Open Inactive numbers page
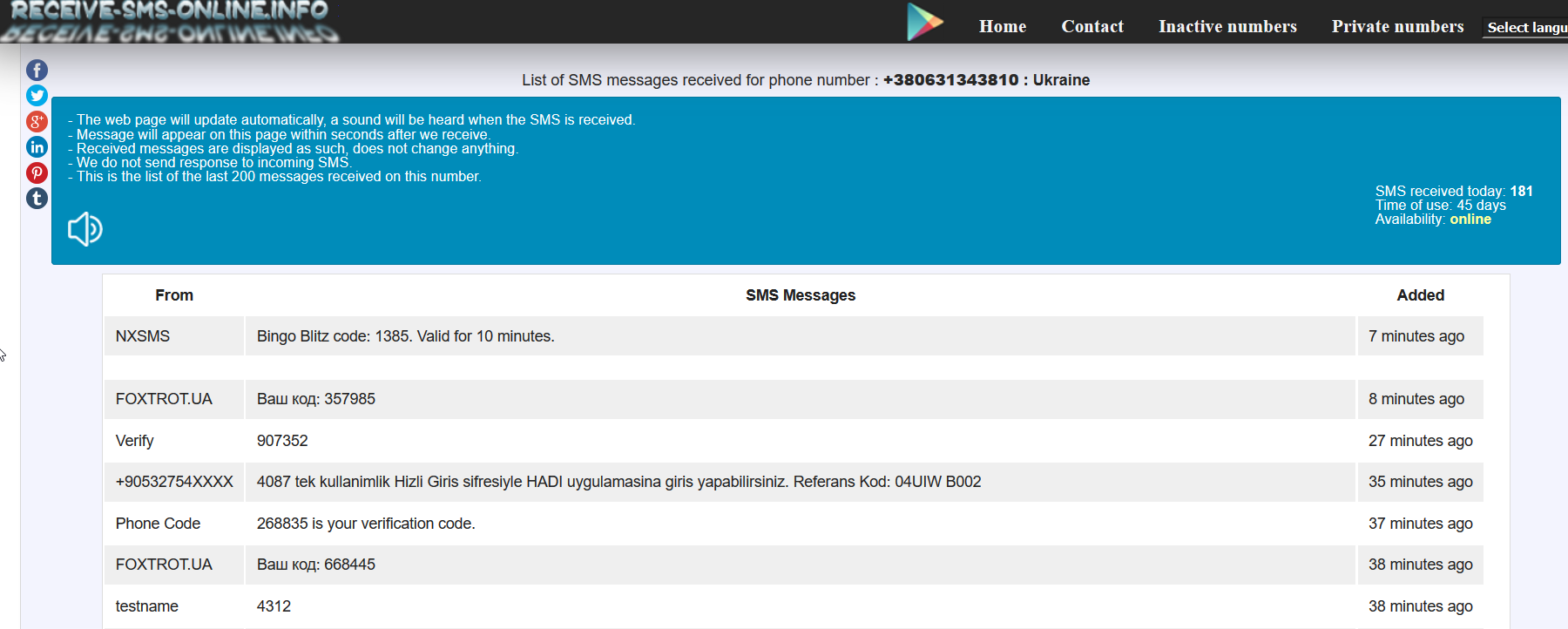This screenshot has height=629, width=1568. [1227, 27]
